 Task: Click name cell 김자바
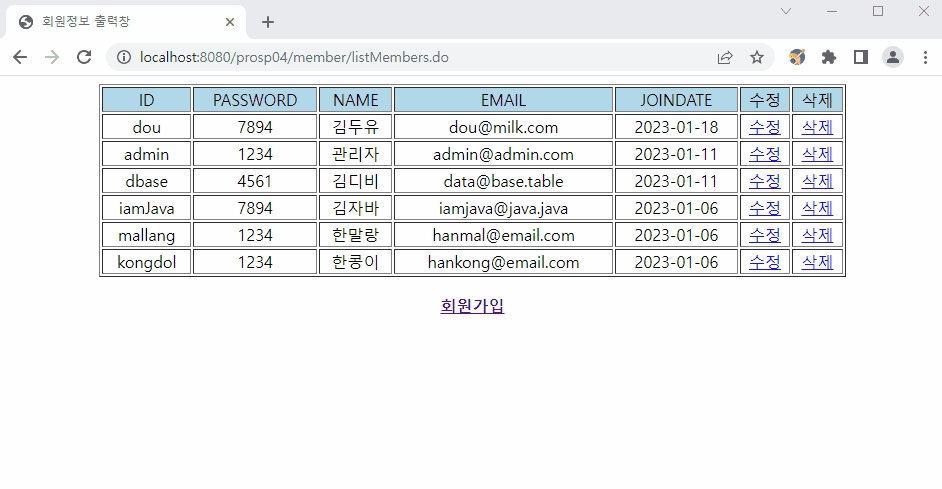(x=356, y=208)
